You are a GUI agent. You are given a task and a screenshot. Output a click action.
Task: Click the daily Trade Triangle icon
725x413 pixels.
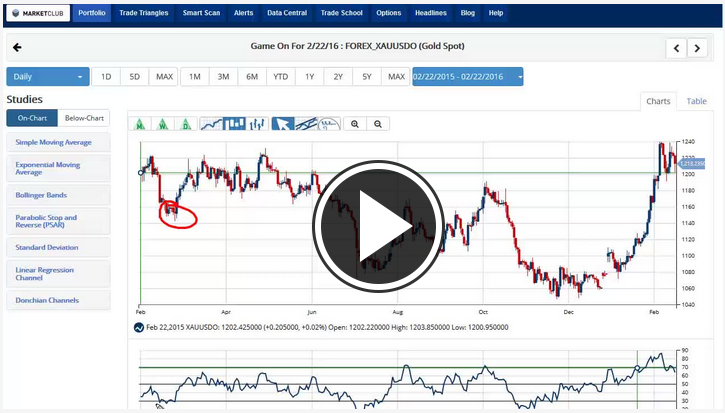(x=186, y=124)
